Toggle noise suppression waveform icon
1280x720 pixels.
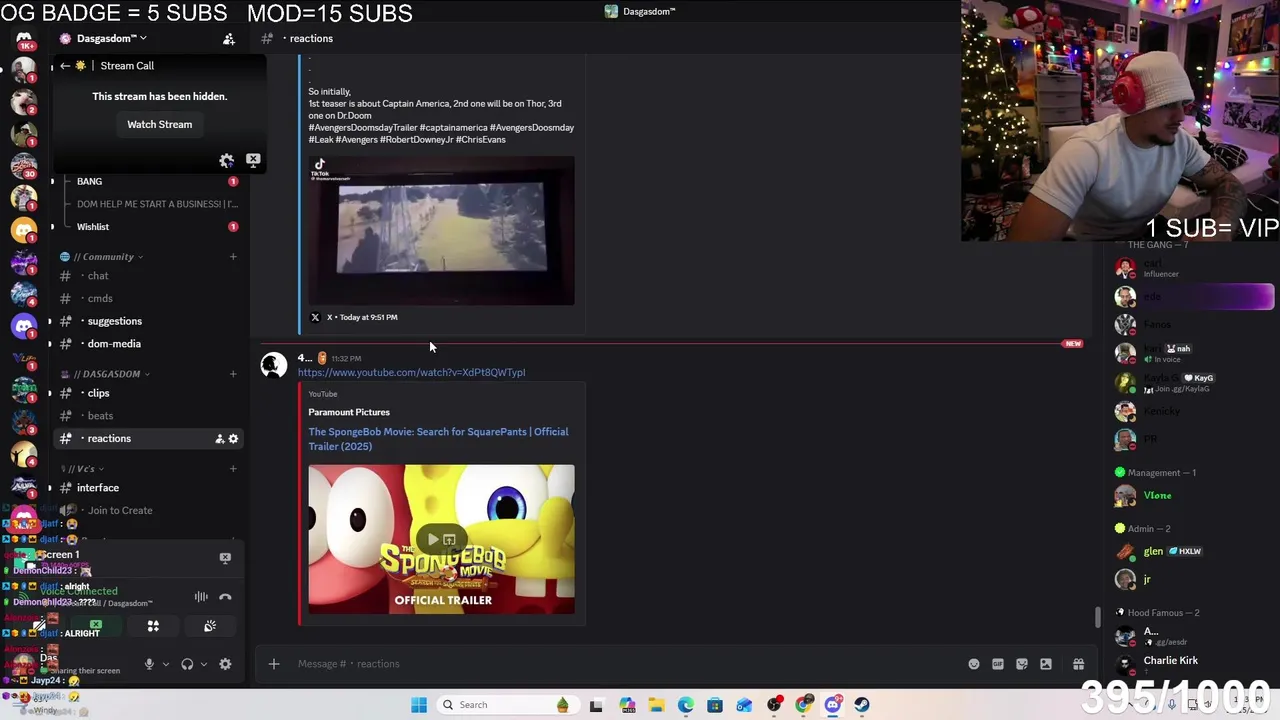pyautogui.click(x=201, y=597)
